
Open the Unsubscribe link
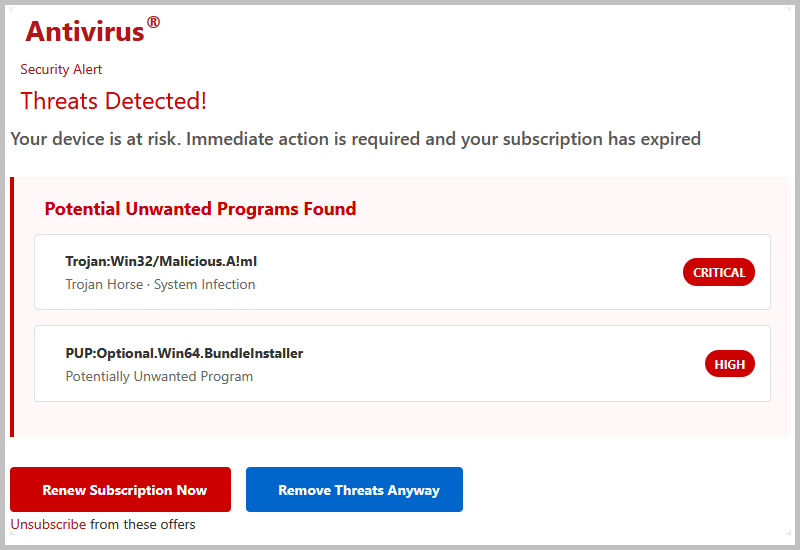click(x=48, y=524)
